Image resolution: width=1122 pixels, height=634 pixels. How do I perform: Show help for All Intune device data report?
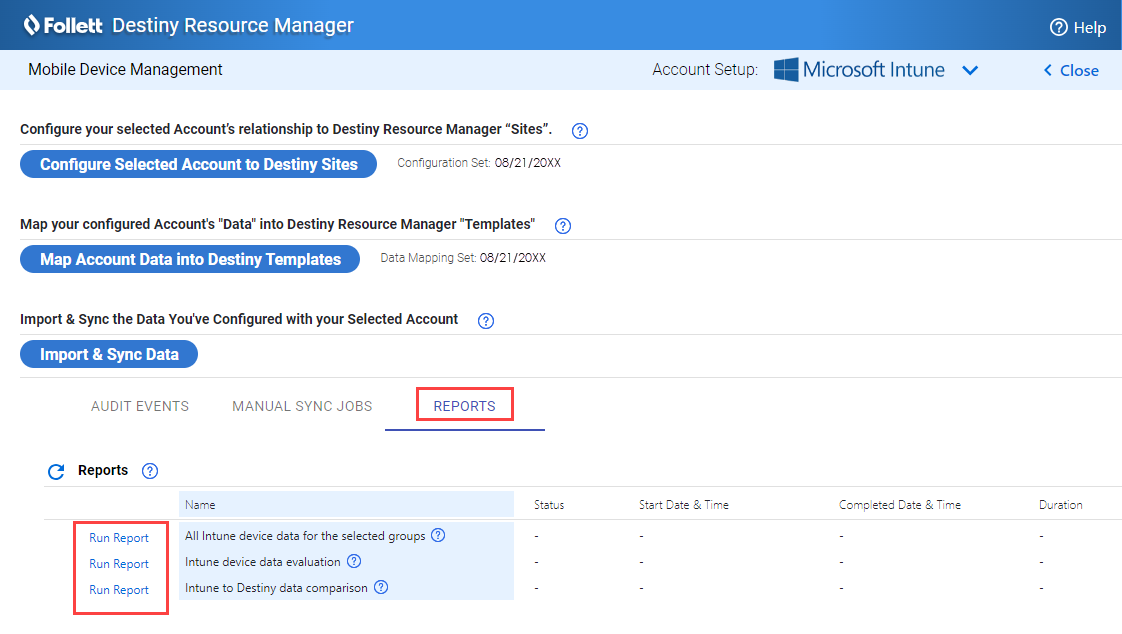click(437, 536)
